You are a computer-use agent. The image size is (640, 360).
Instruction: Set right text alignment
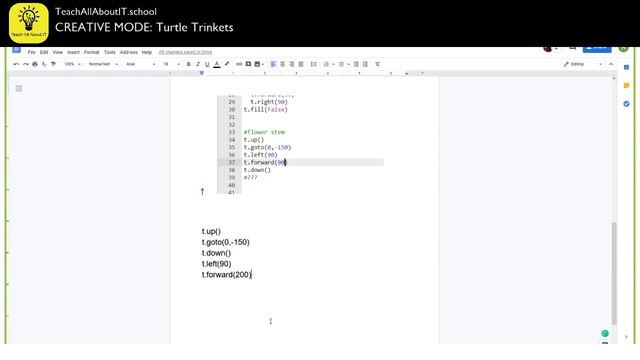tap(291, 64)
